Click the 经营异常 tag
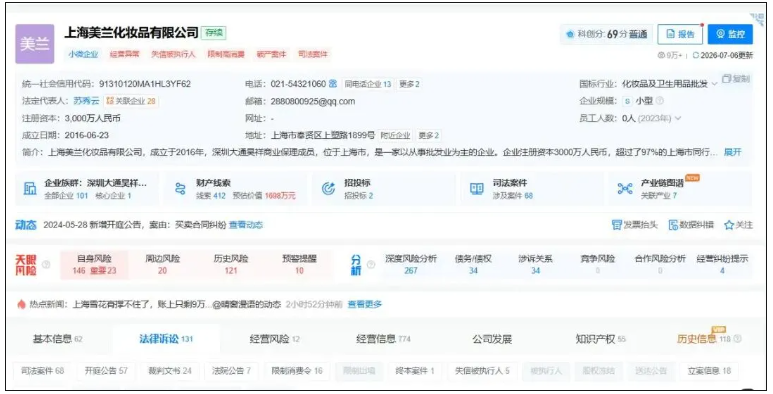 (125, 54)
